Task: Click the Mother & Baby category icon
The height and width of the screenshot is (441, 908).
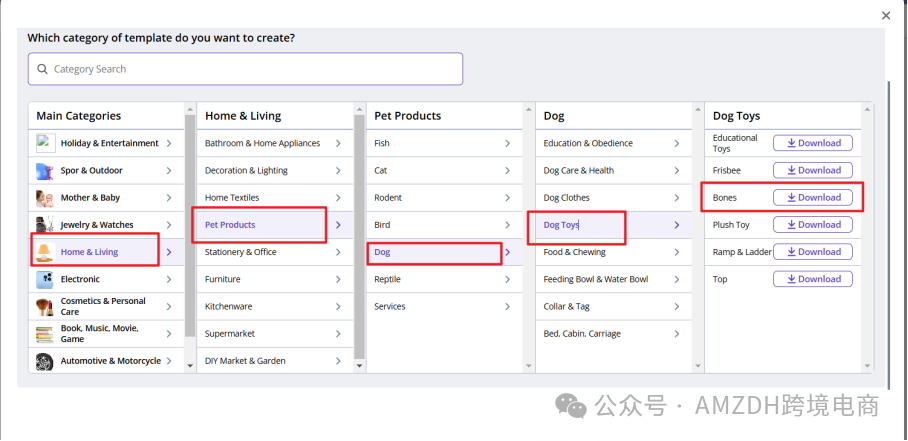Action: (45, 198)
